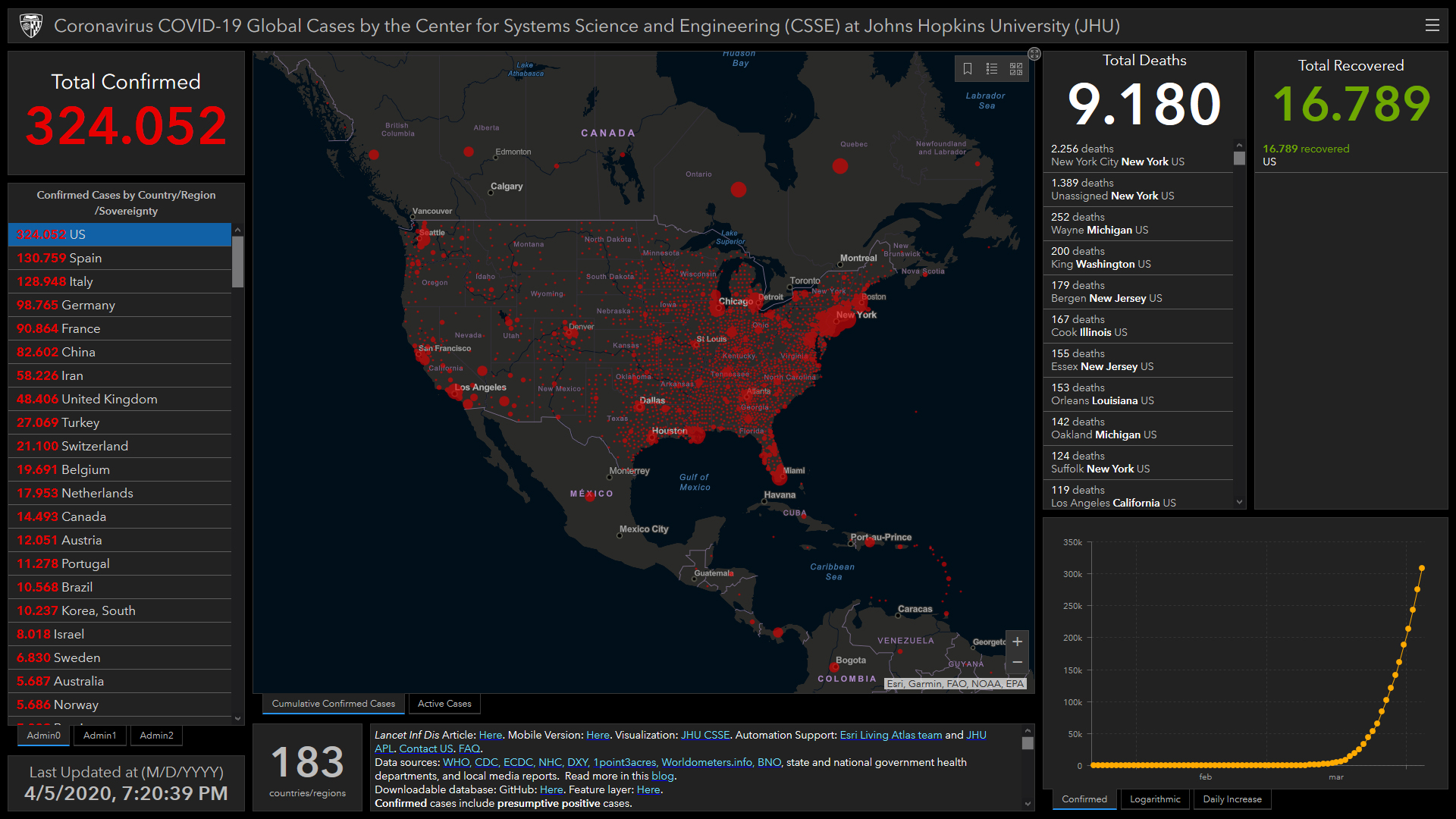Open the hamburger menu at top right
1456x819 pixels.
(1432, 25)
